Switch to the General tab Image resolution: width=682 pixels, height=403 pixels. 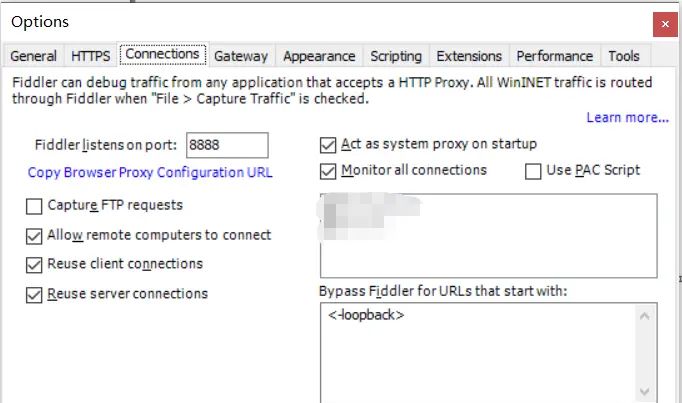tap(33, 56)
